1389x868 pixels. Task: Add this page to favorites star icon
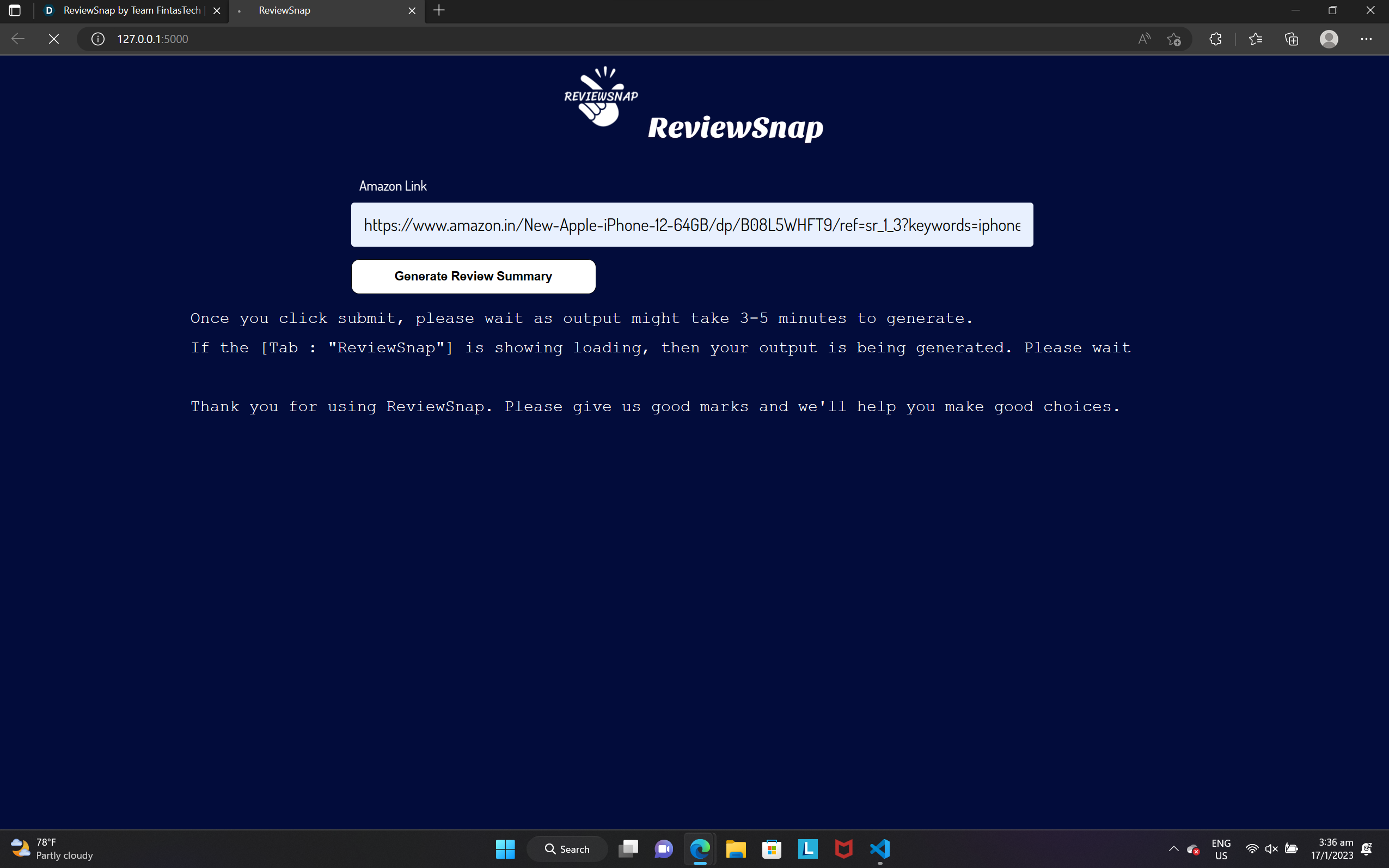tap(1174, 39)
